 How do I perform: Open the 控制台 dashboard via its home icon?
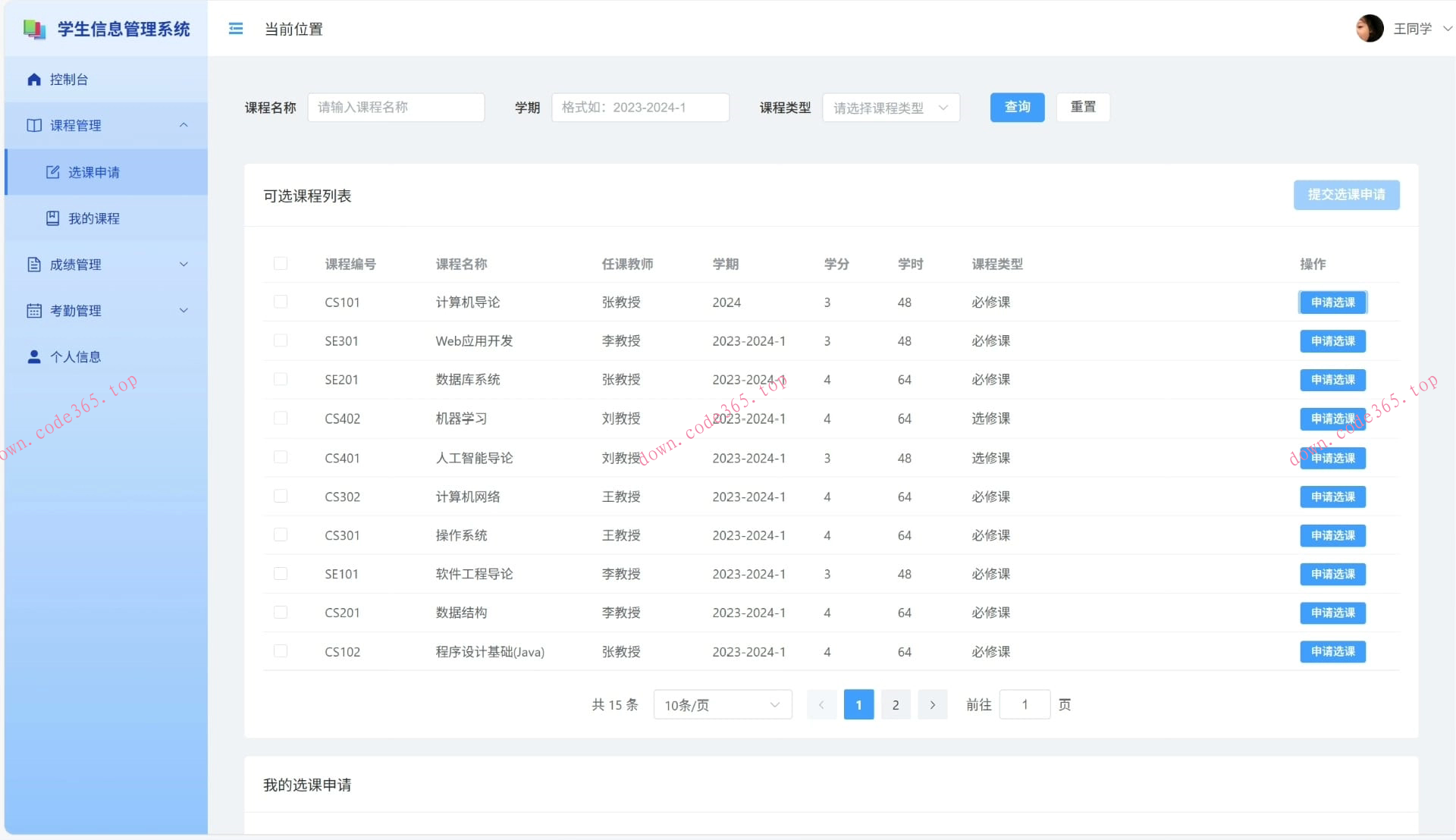tap(33, 79)
